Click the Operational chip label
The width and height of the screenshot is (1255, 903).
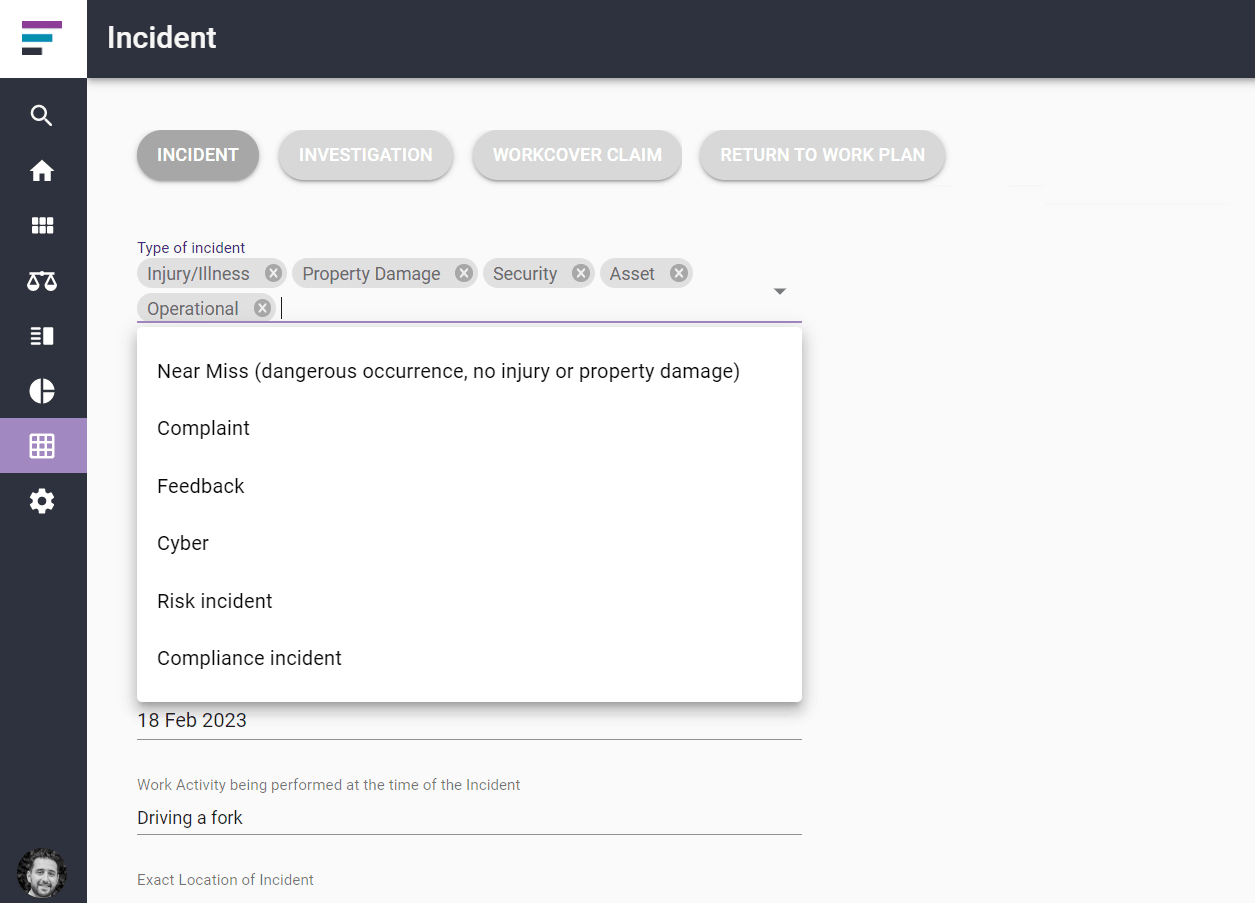[193, 309]
